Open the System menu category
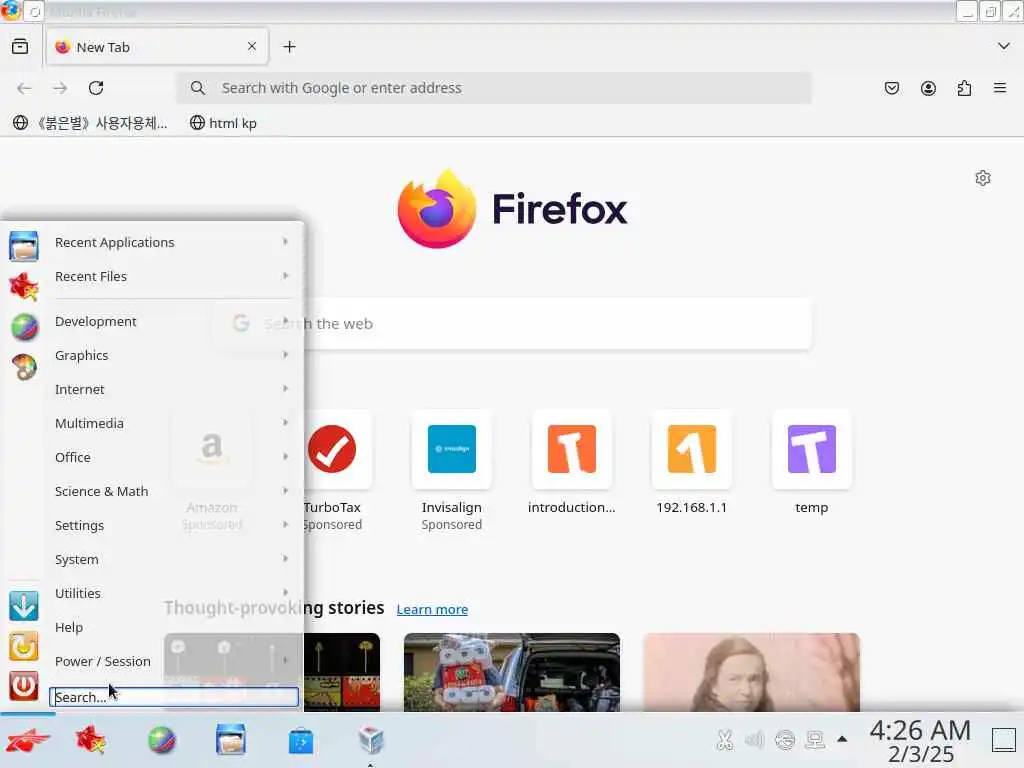Viewport: 1024px width, 768px height. point(173,559)
